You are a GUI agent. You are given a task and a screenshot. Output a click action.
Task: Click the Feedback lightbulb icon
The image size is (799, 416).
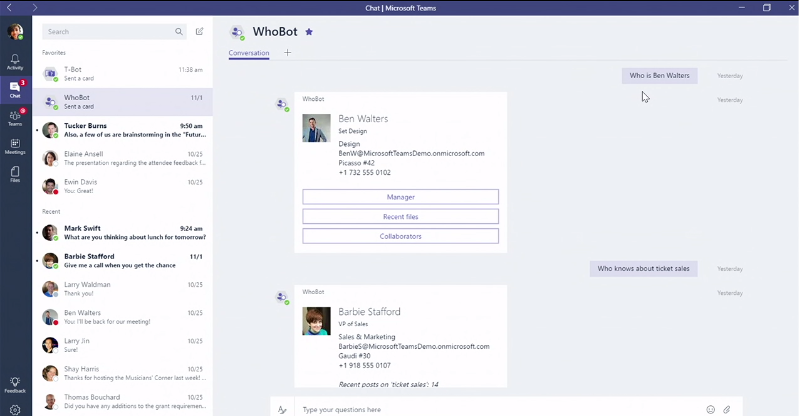pos(15,384)
